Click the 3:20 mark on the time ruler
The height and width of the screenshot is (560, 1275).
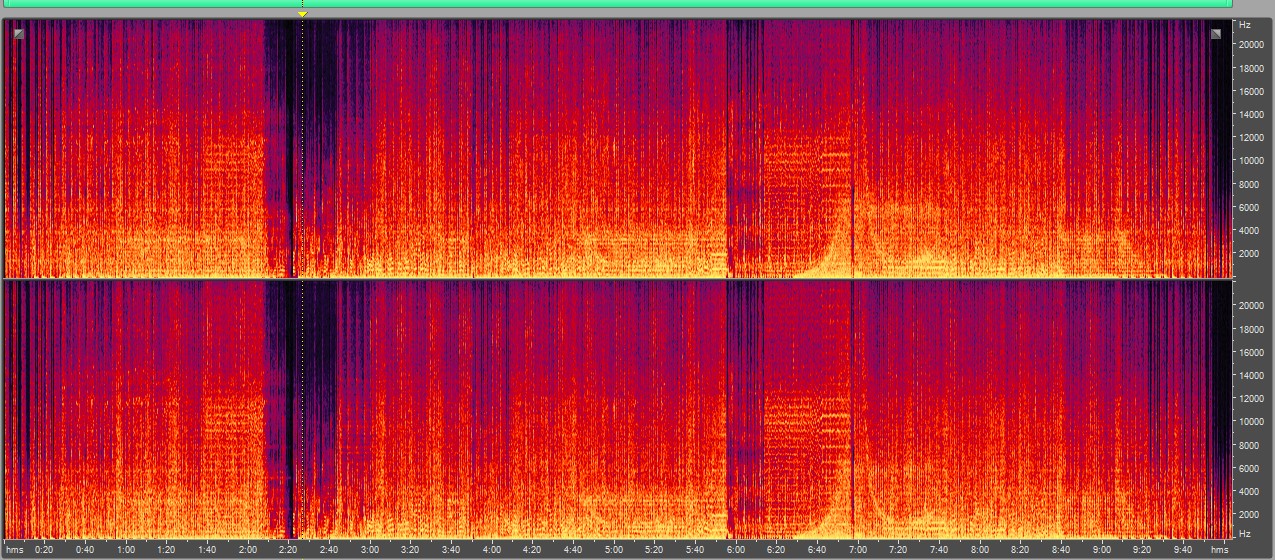(x=410, y=550)
